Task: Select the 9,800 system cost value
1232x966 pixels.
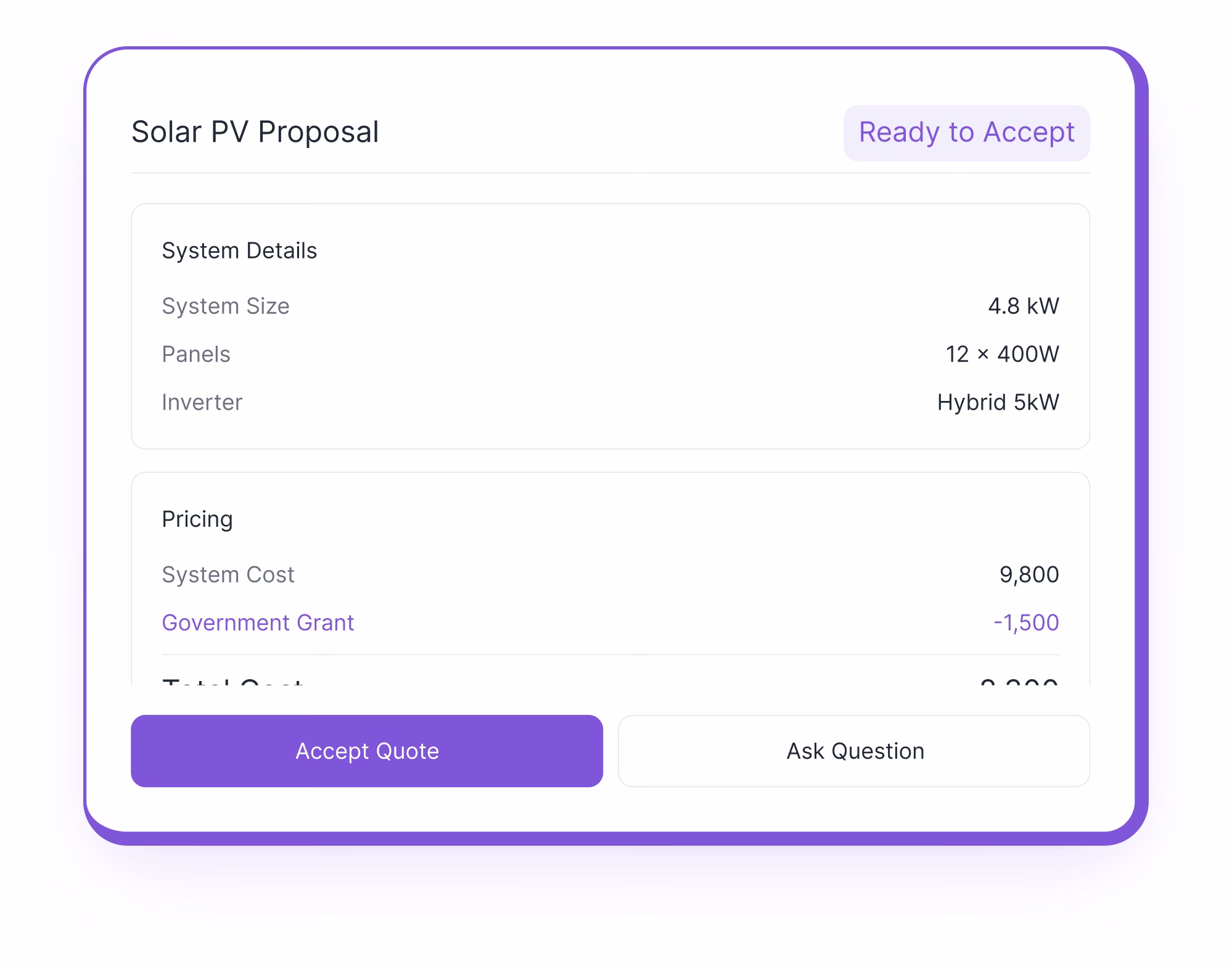Action: [x=1029, y=574]
